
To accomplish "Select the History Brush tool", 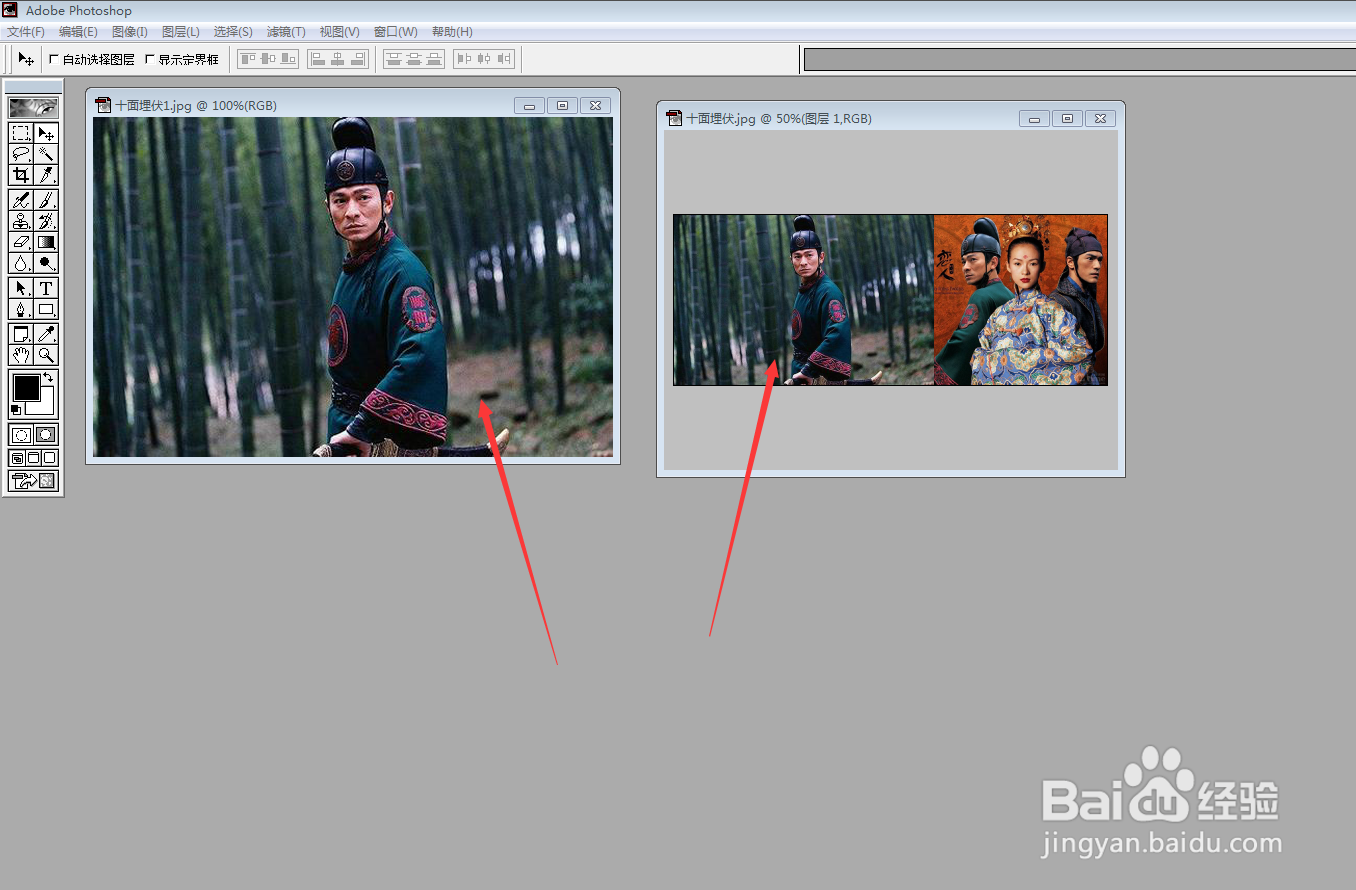I will coord(46,221).
